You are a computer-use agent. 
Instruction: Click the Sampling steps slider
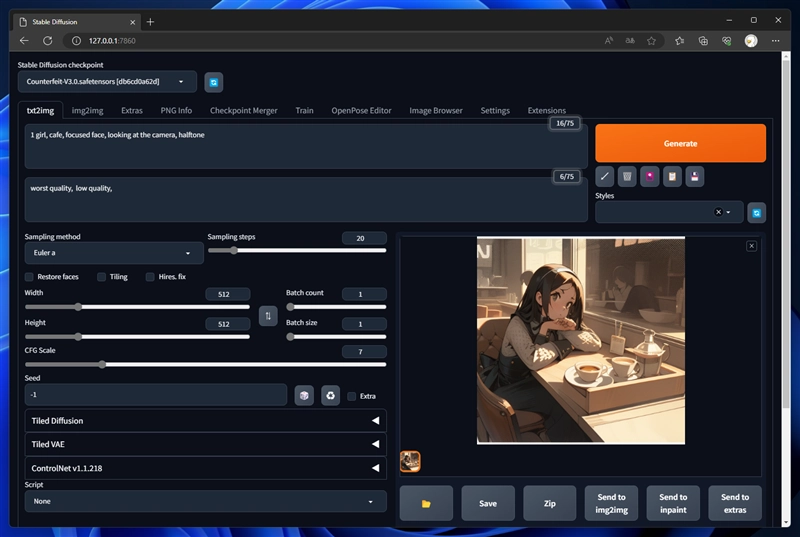297,250
